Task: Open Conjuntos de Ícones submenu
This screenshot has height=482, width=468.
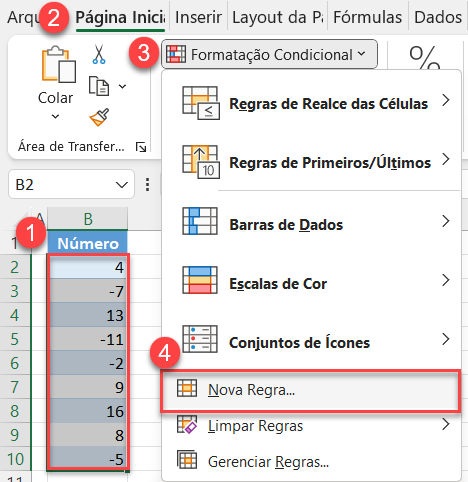Action: coord(311,339)
